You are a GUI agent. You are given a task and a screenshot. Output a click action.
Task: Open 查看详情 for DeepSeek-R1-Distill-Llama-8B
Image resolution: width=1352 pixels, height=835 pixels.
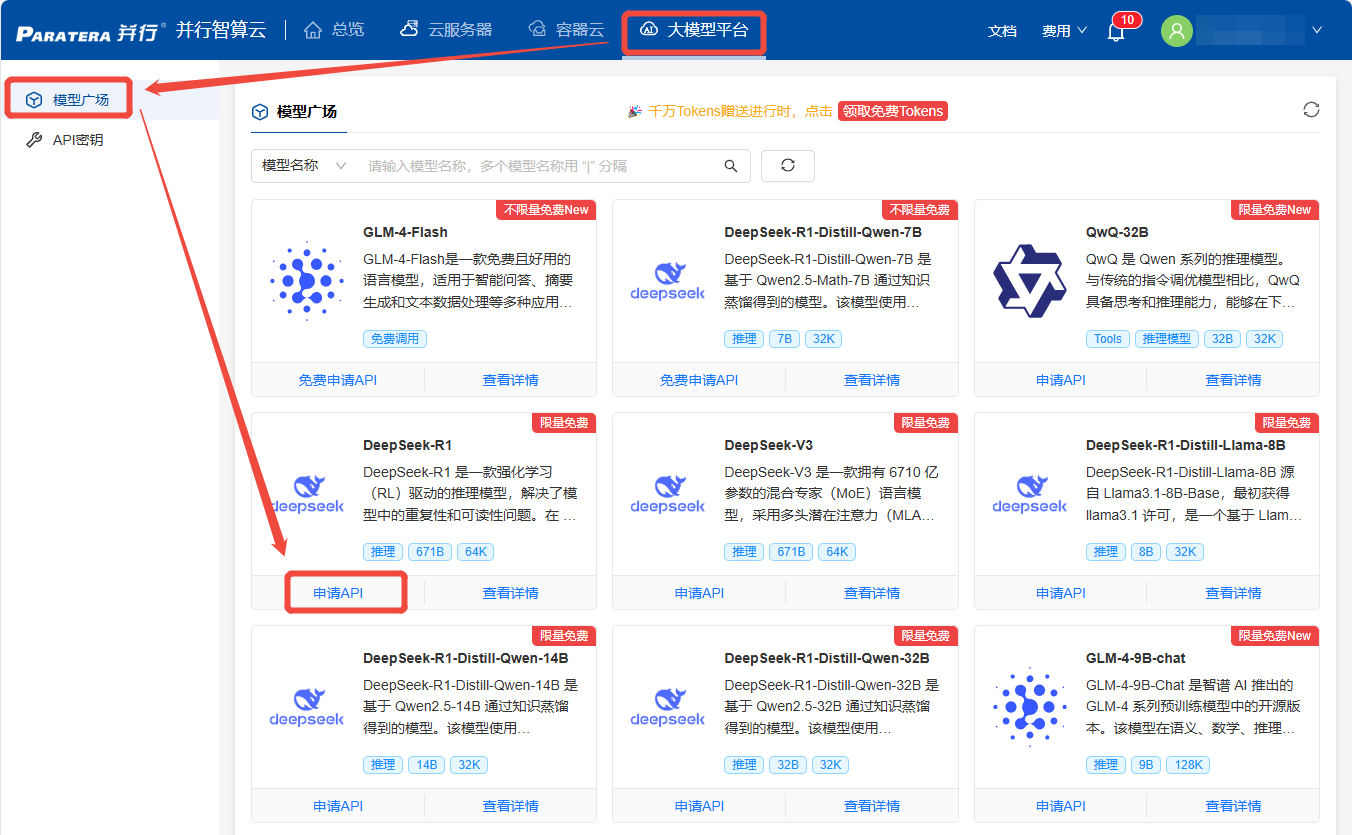tap(1233, 593)
